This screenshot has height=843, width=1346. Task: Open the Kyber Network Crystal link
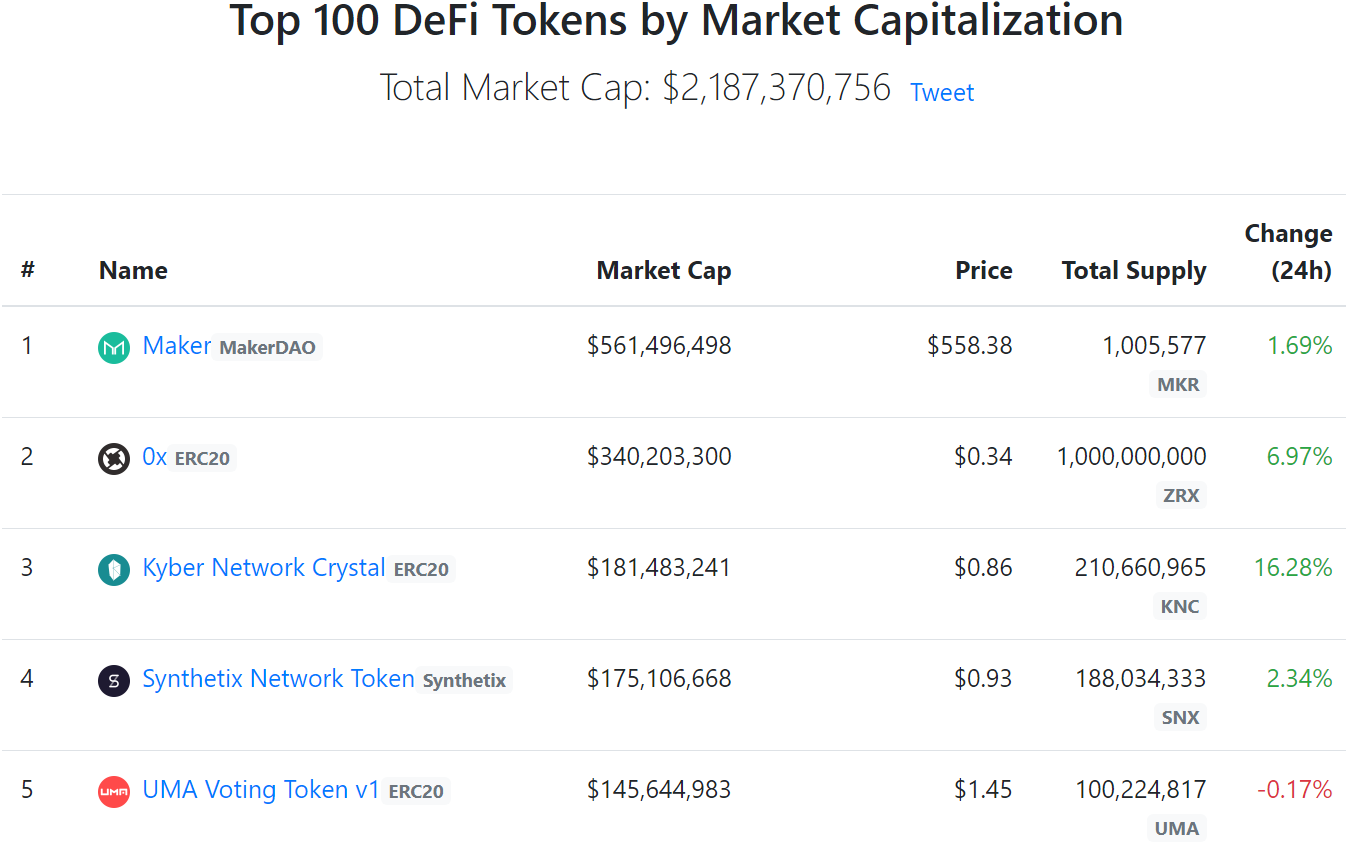263,568
